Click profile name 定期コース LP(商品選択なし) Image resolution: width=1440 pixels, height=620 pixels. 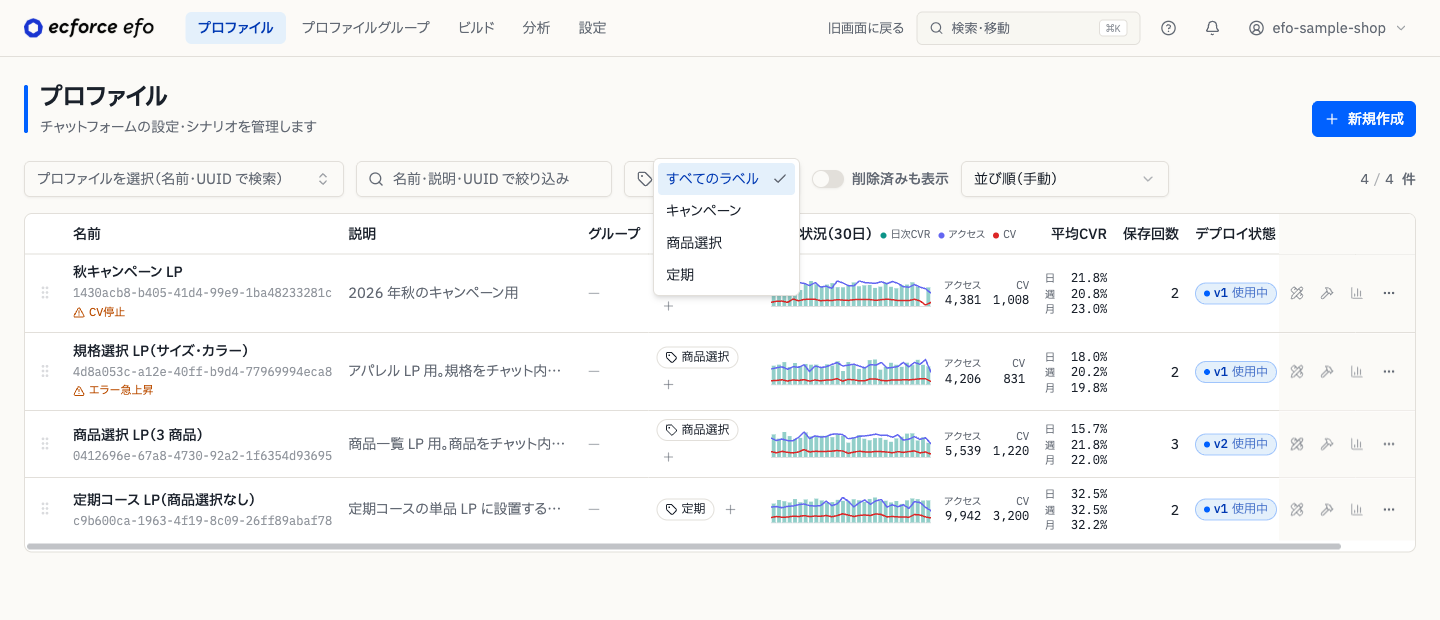(x=164, y=500)
